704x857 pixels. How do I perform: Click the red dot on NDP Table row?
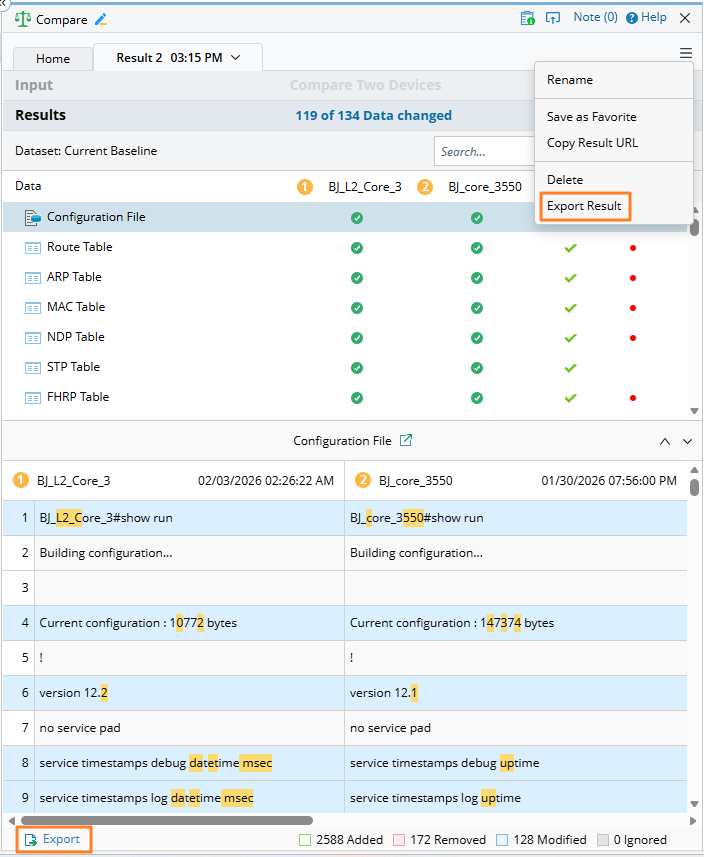pyautogui.click(x=633, y=337)
